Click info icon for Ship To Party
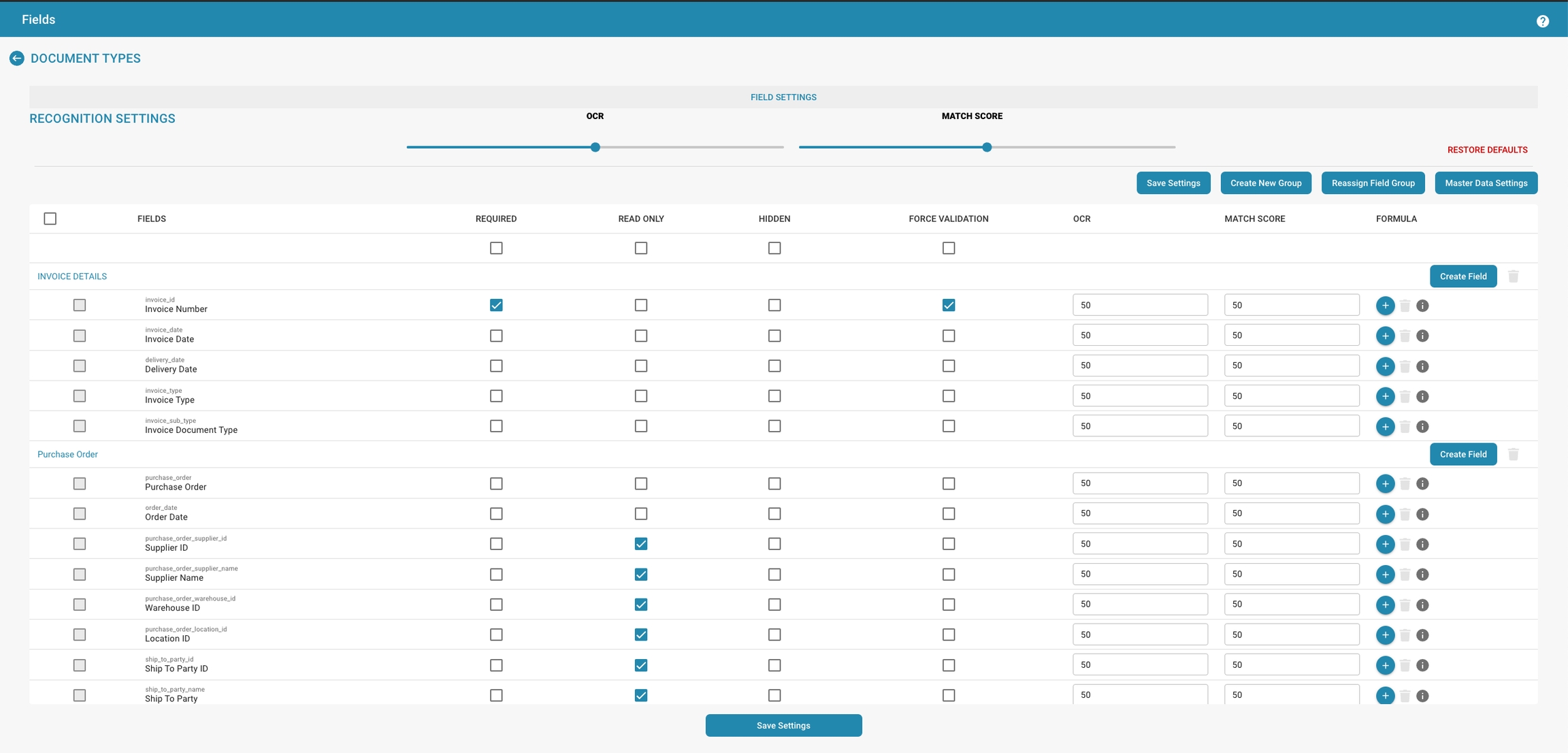 [1422, 696]
